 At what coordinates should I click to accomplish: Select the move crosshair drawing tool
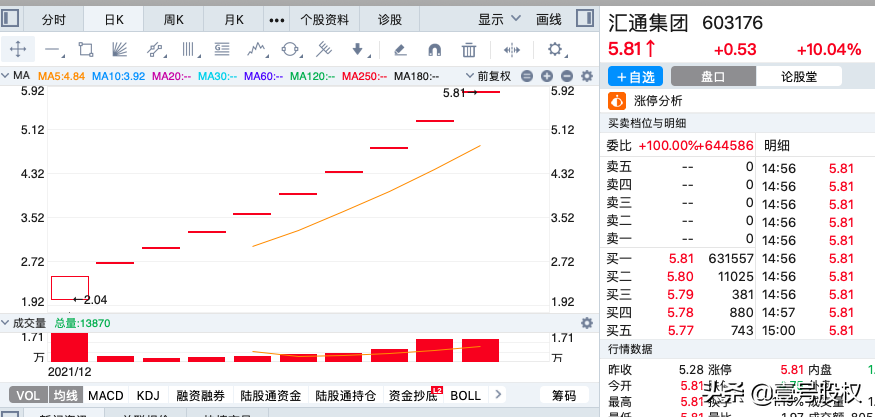(18, 50)
